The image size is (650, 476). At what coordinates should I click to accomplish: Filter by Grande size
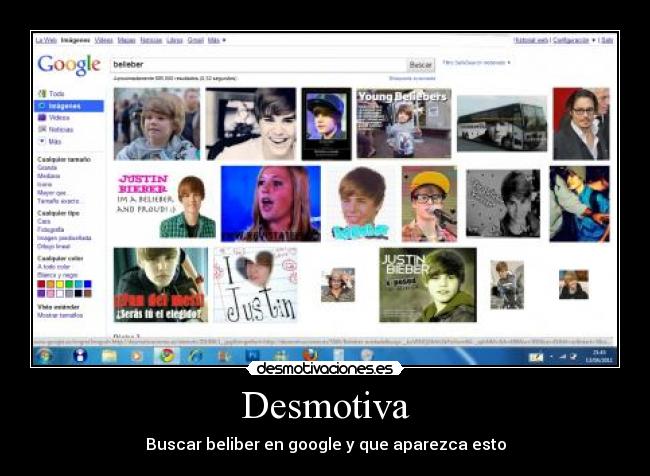47,168
